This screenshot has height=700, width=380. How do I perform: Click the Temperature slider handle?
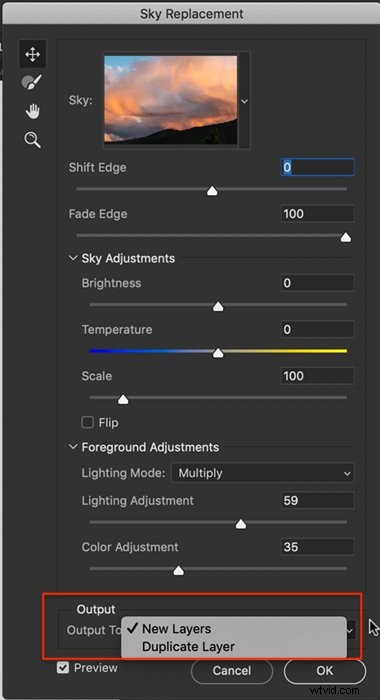218,353
